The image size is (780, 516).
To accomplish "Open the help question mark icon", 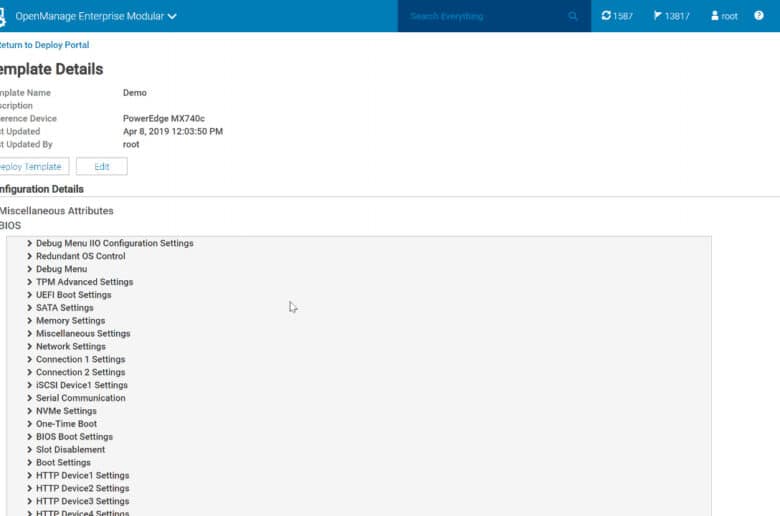I will pos(759,16).
